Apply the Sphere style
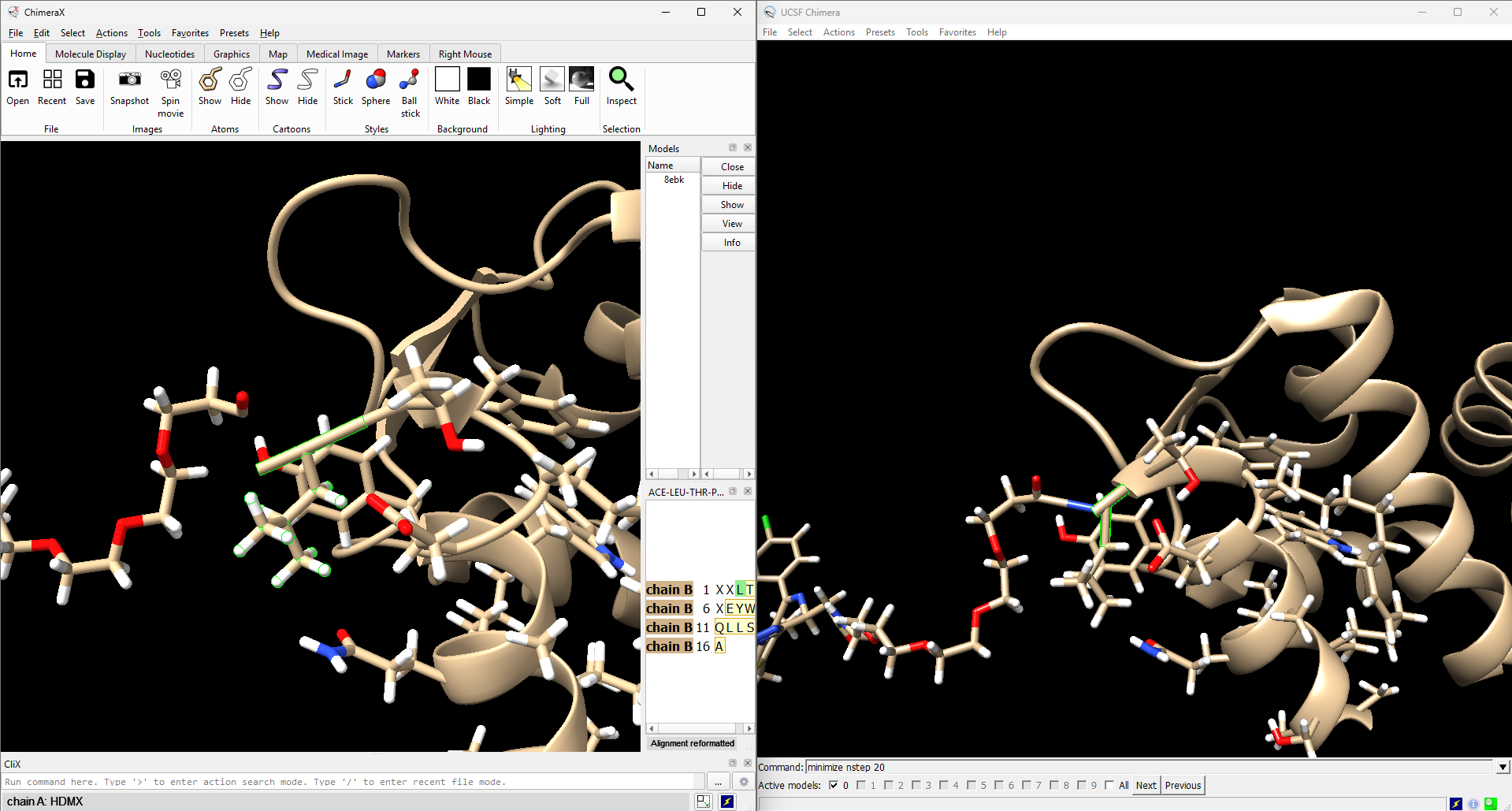This screenshot has height=811, width=1512. click(376, 80)
